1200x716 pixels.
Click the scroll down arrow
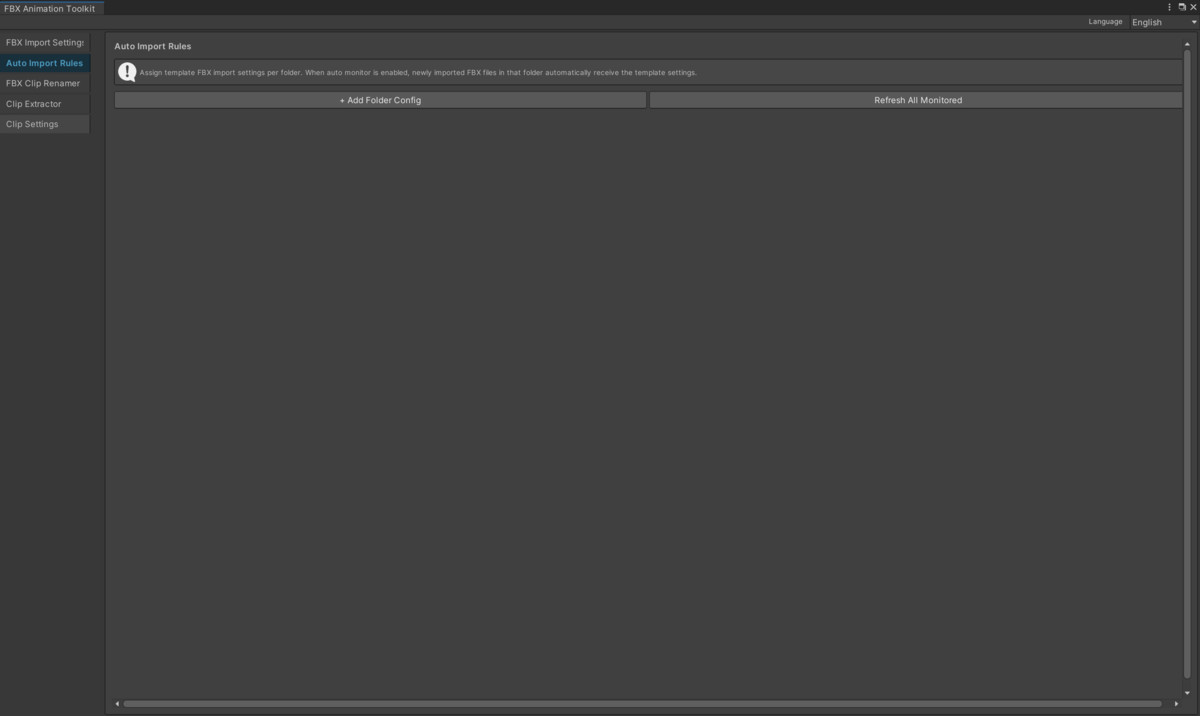[x=1188, y=692]
